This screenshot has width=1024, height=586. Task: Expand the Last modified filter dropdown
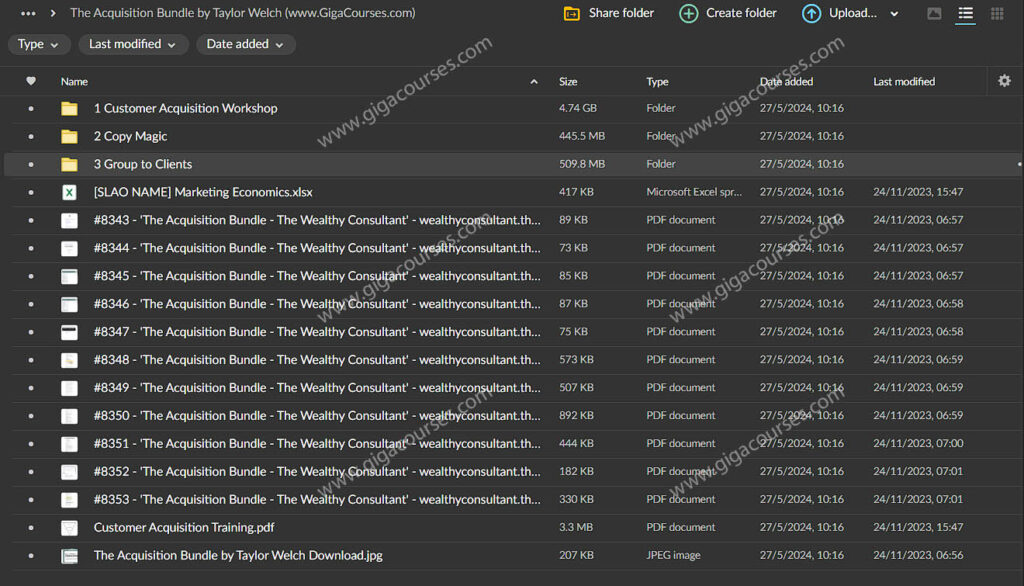coord(132,44)
